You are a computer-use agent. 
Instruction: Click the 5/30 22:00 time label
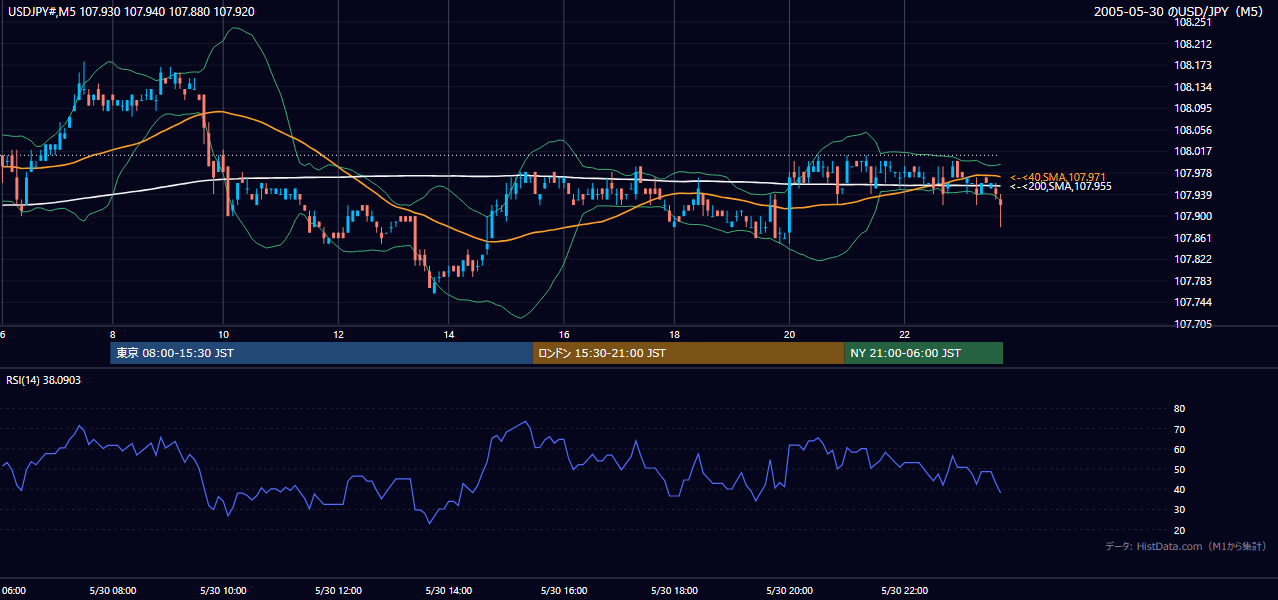[905, 590]
